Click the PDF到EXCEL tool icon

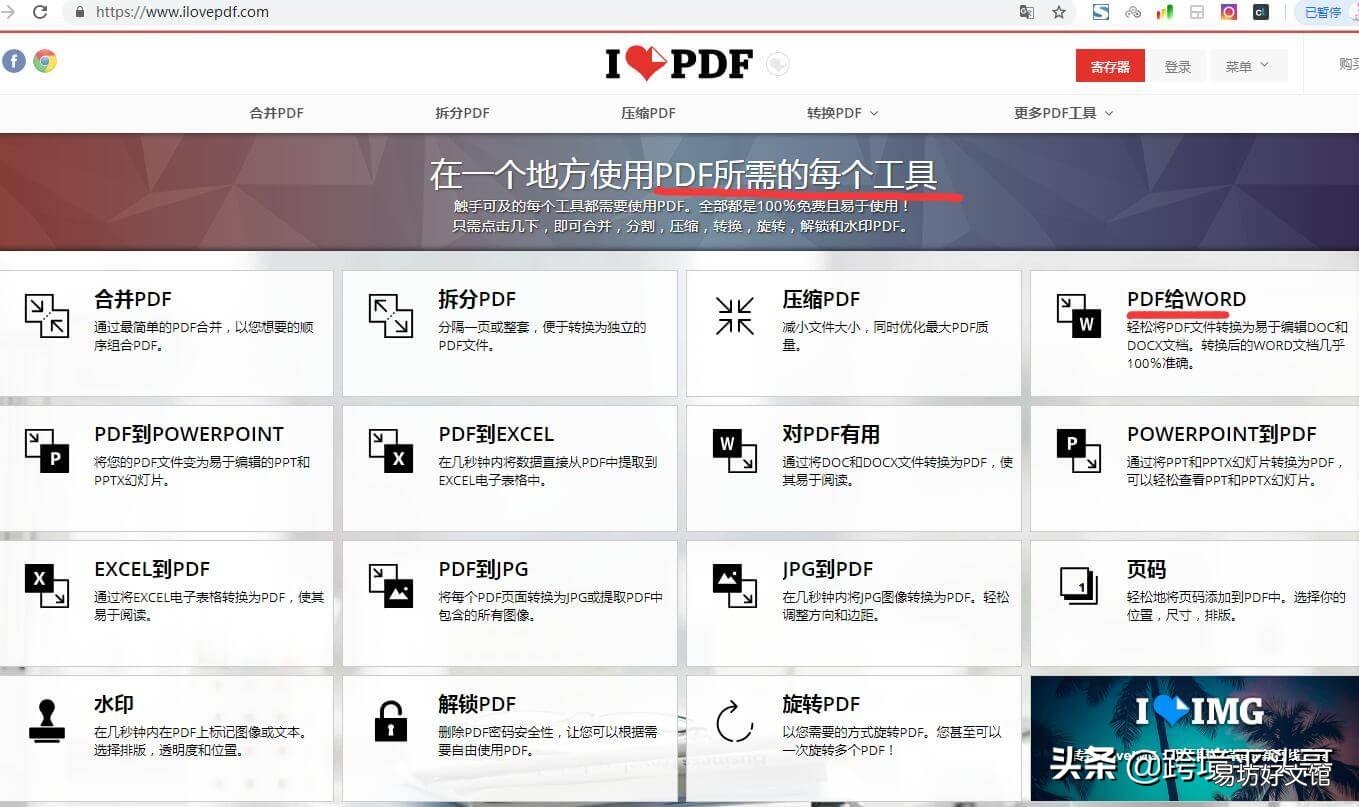[391, 450]
